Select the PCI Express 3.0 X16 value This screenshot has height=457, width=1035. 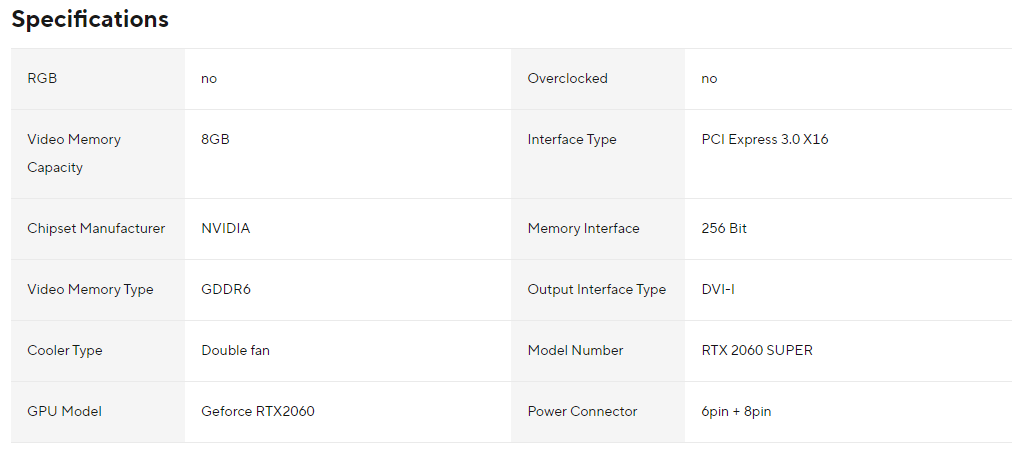coord(765,140)
